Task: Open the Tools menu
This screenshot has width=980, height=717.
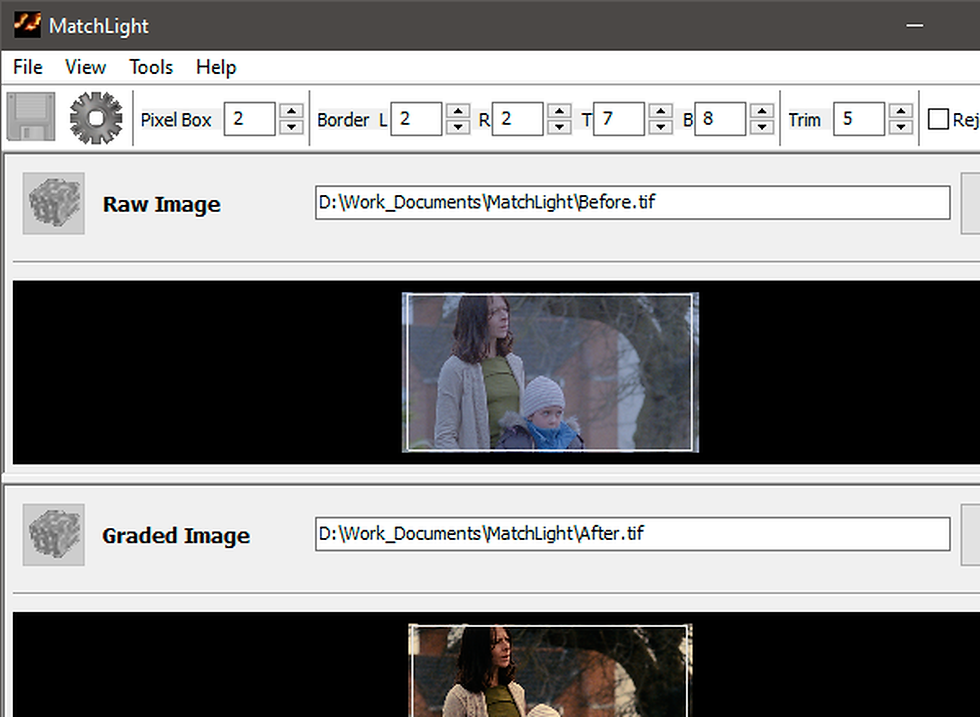Action: click(x=151, y=67)
